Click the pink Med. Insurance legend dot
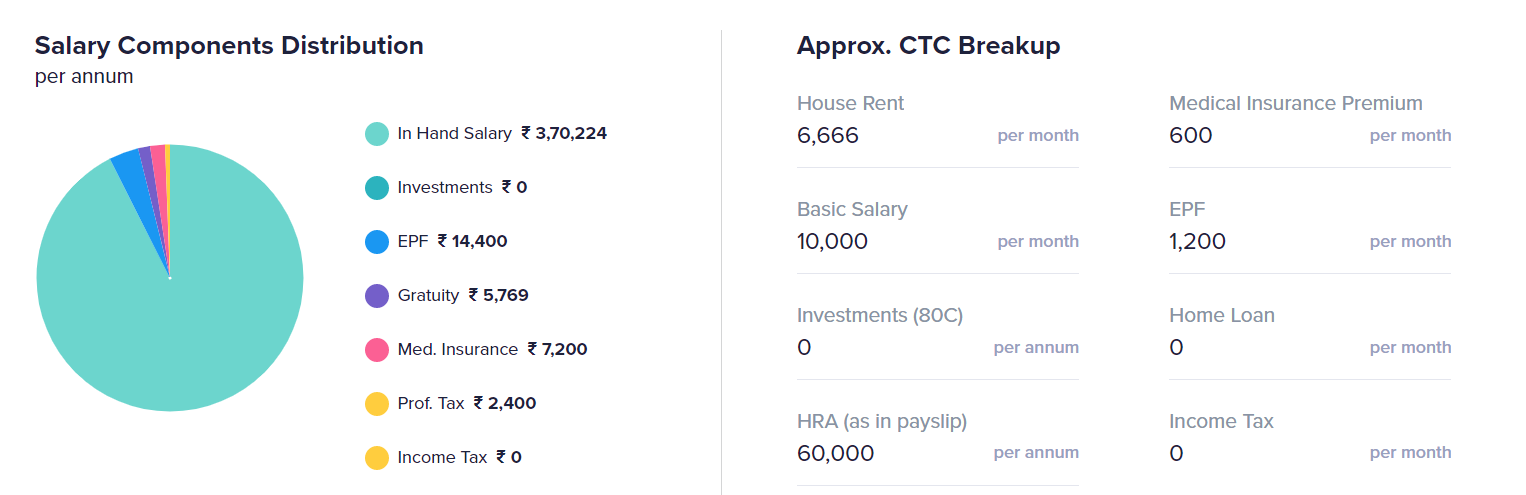 (x=377, y=350)
